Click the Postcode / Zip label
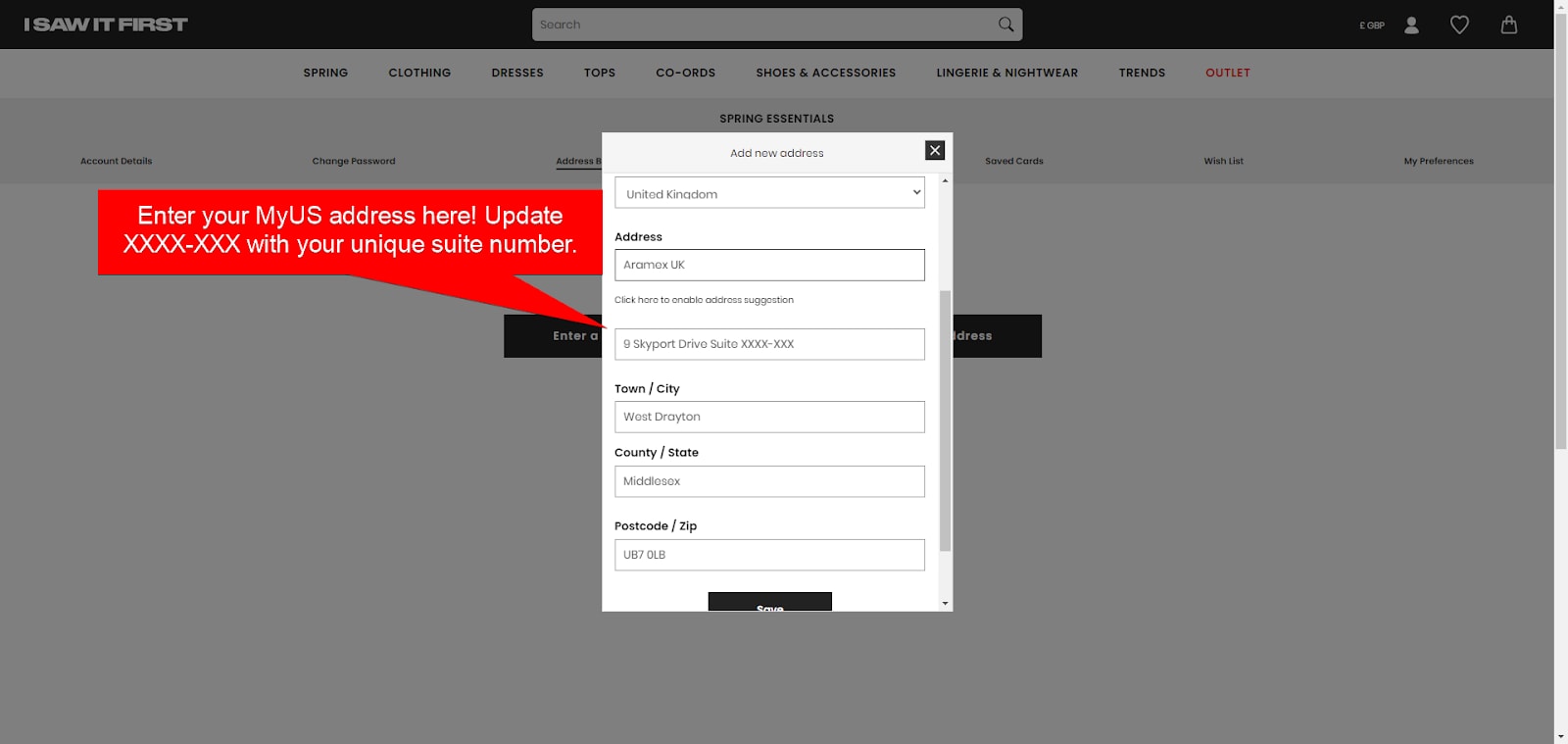 tap(656, 526)
